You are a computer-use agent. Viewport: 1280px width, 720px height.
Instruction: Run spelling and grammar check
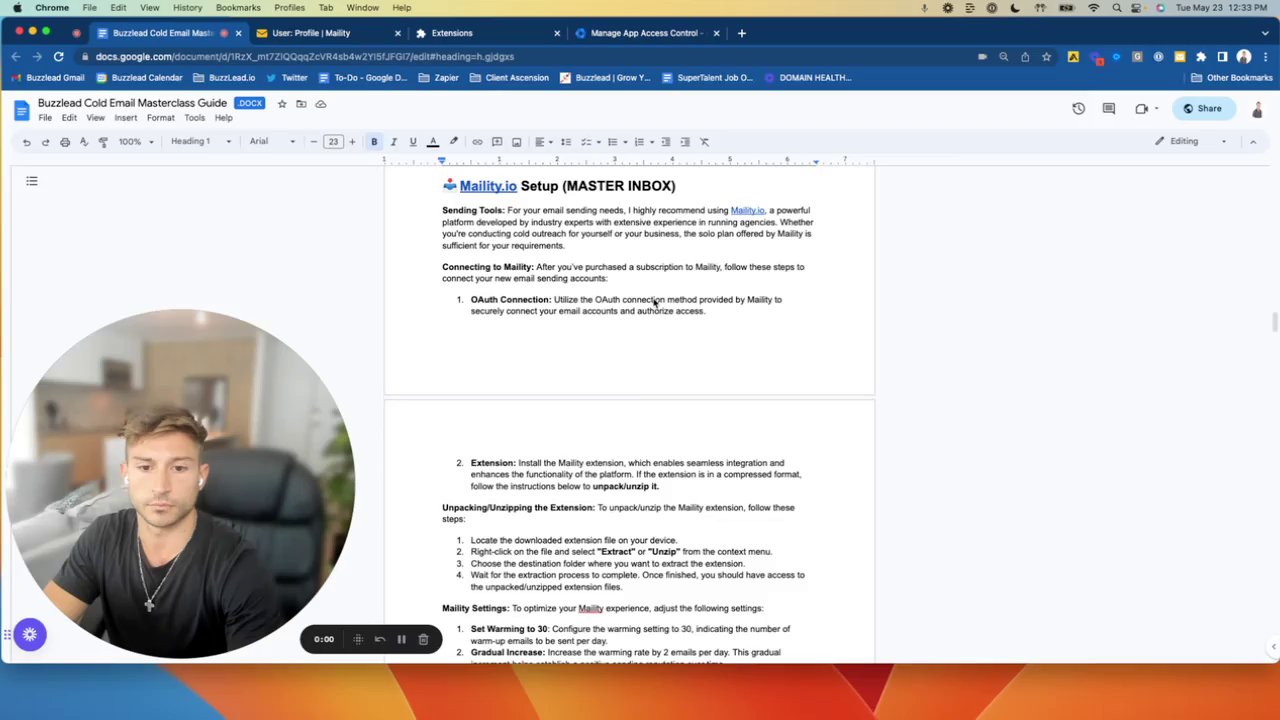pos(84,142)
